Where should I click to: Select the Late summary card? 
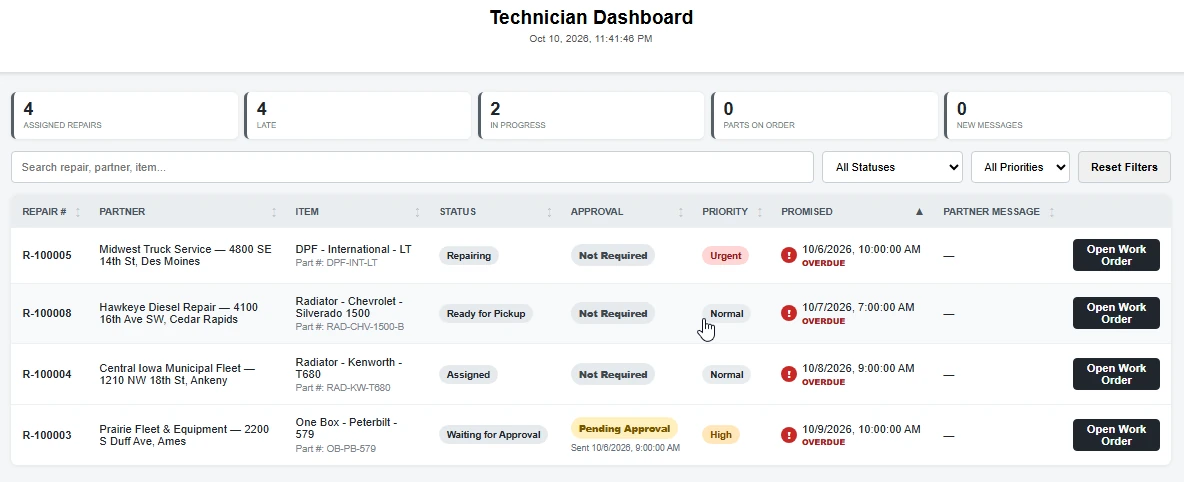click(358, 116)
